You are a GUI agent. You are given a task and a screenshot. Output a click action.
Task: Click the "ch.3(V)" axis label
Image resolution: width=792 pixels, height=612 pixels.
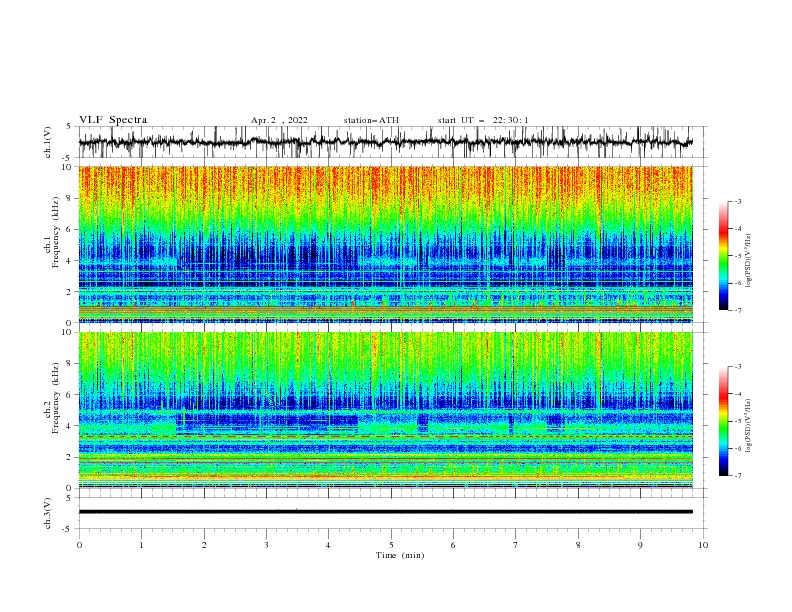pyautogui.click(x=48, y=513)
